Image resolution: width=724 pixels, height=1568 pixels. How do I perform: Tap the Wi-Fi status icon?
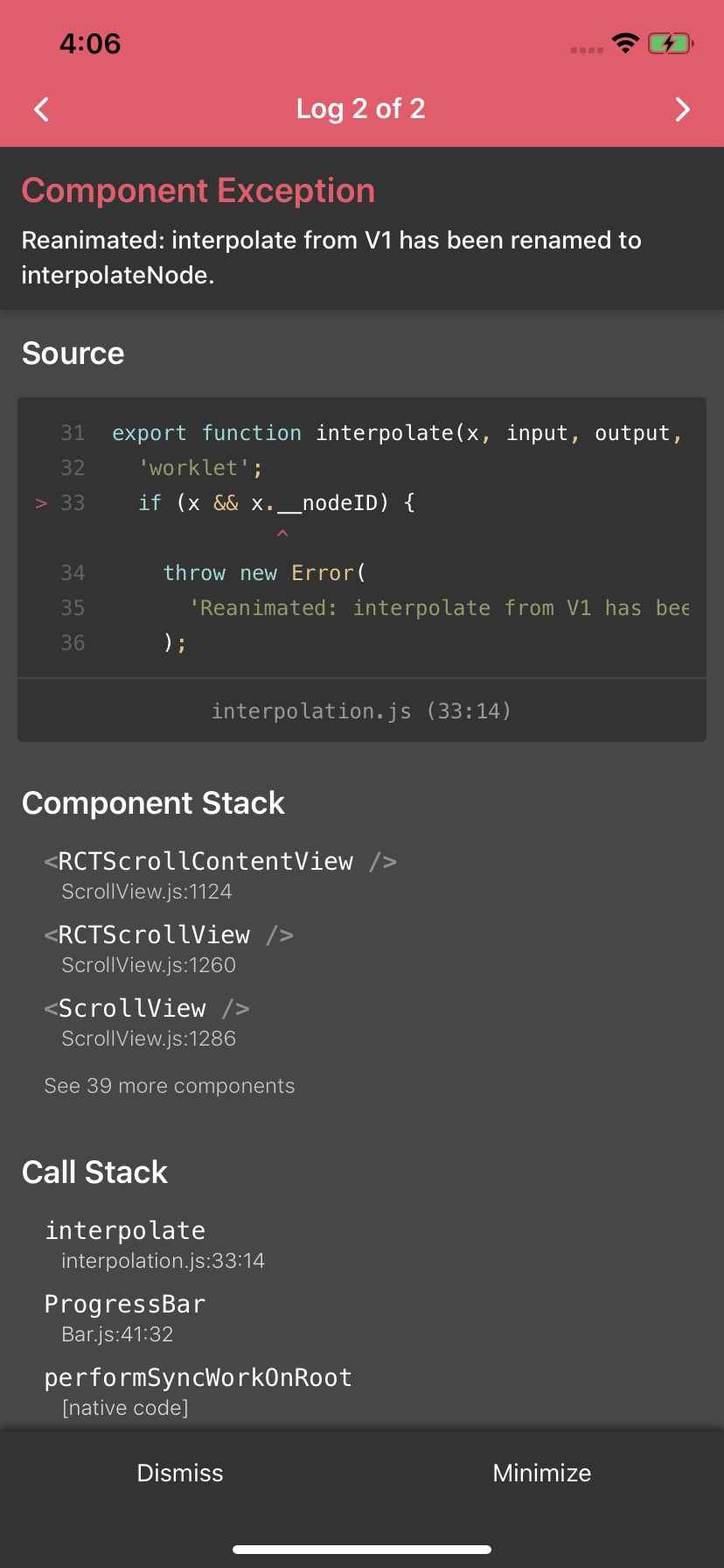(x=626, y=41)
